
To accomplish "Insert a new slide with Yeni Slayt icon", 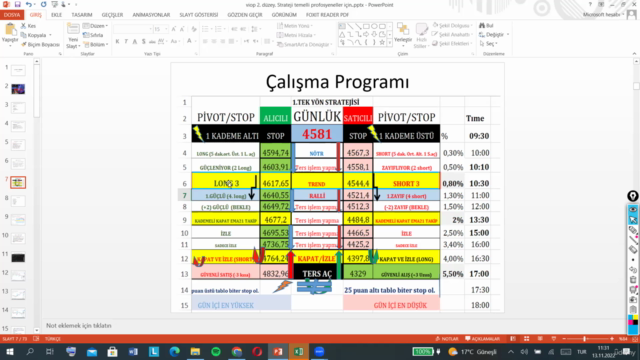I will point(73,29).
